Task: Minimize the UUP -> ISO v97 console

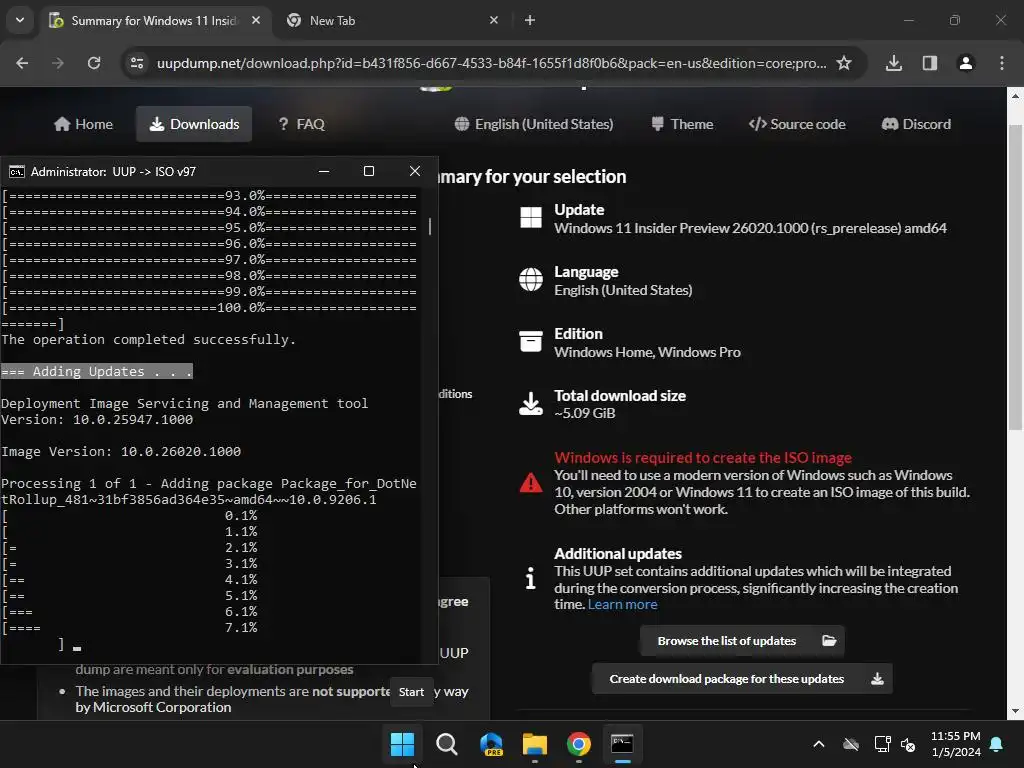Action: click(324, 171)
